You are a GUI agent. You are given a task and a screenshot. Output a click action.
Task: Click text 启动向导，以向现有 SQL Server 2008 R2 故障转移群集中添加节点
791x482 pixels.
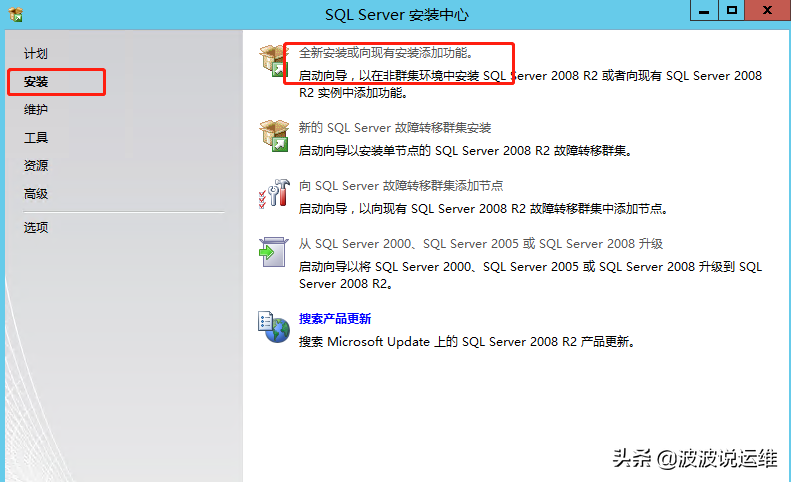pyautogui.click(x=483, y=209)
